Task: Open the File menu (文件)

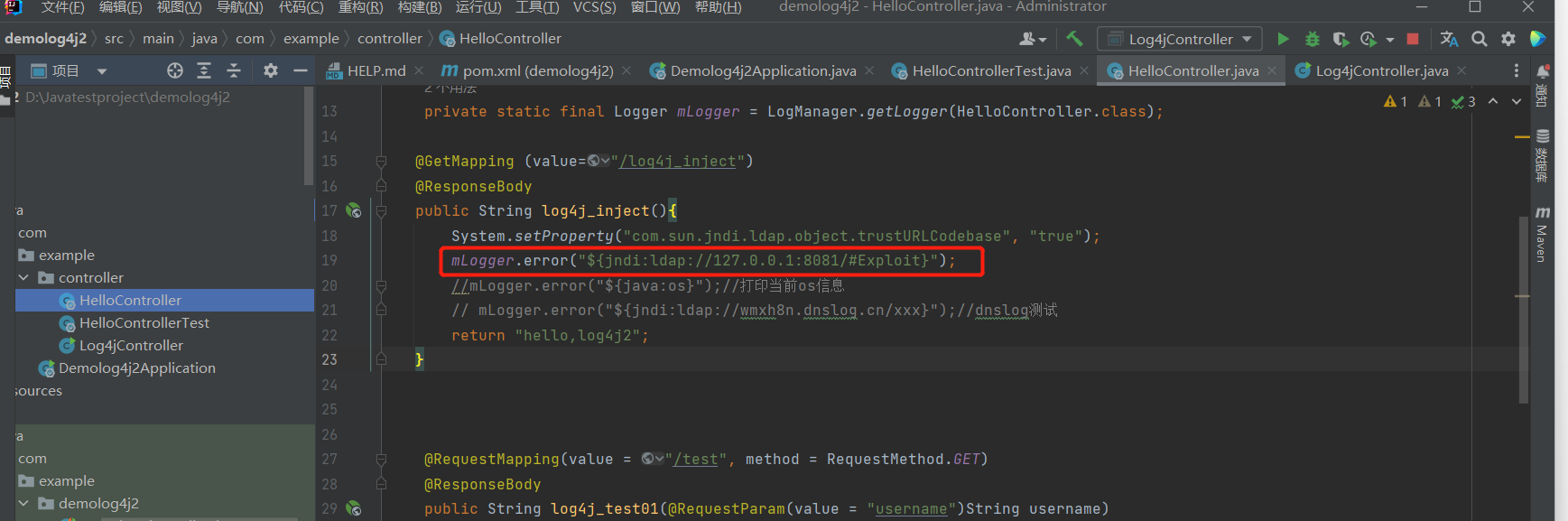Action: [x=62, y=7]
